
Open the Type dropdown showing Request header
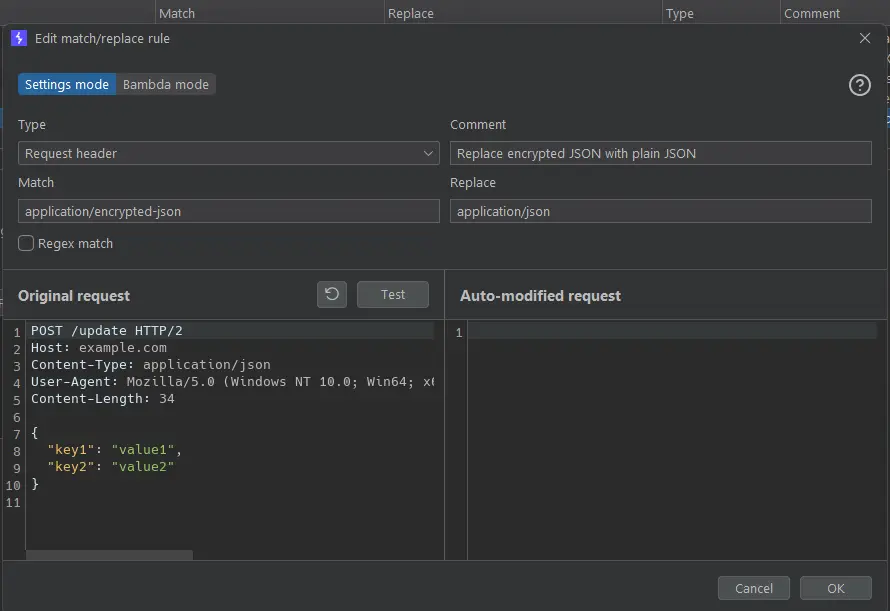[229, 153]
